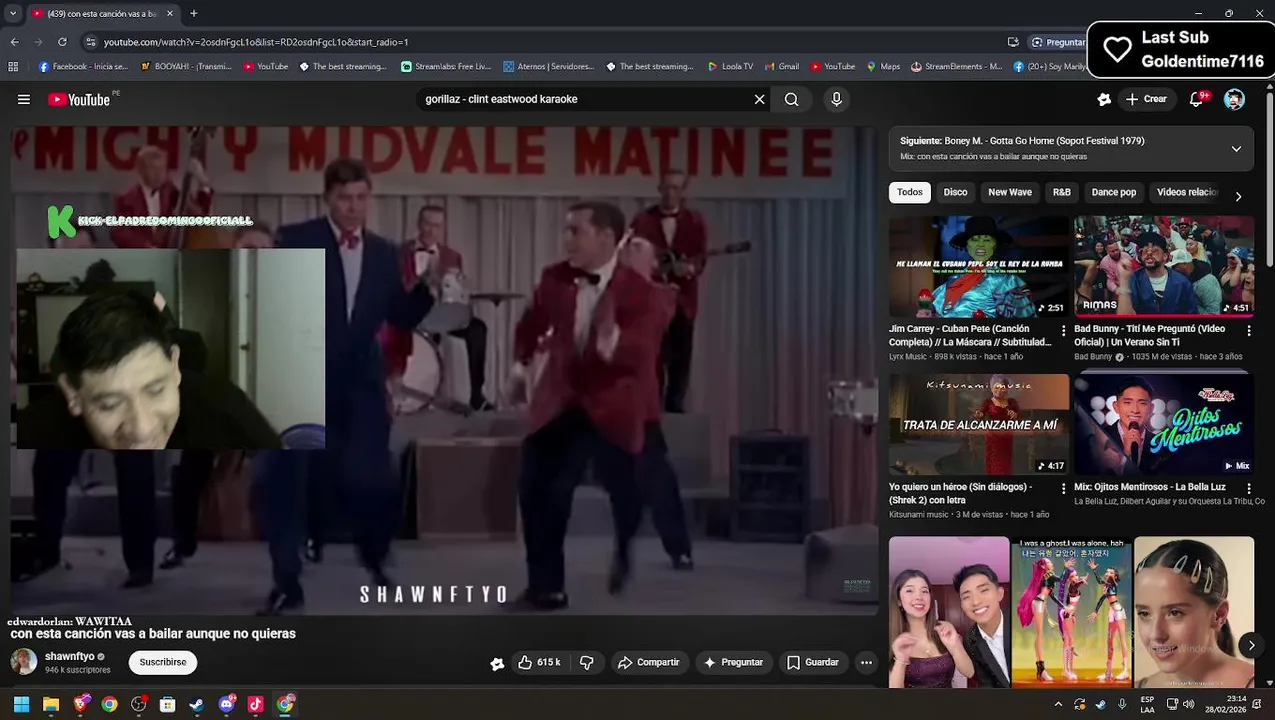Dislike the video with thumbs-down
The height and width of the screenshot is (720, 1275).
click(587, 662)
